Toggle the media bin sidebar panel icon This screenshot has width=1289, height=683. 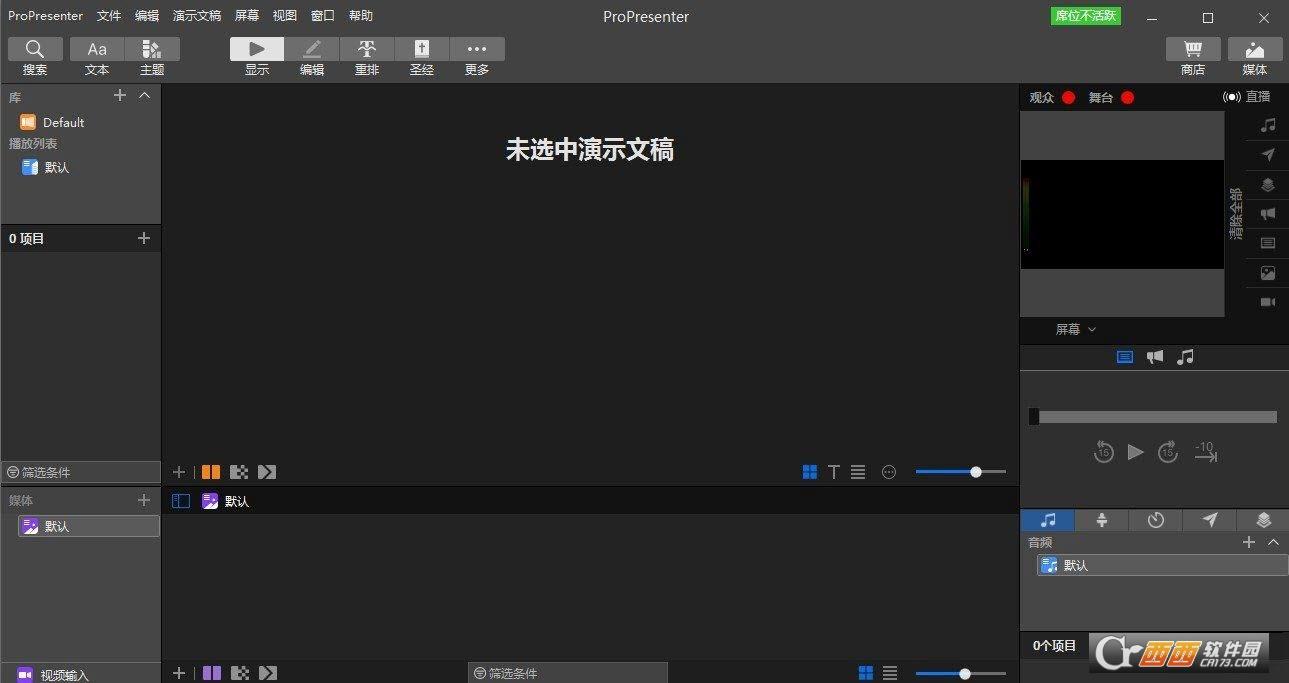click(181, 501)
